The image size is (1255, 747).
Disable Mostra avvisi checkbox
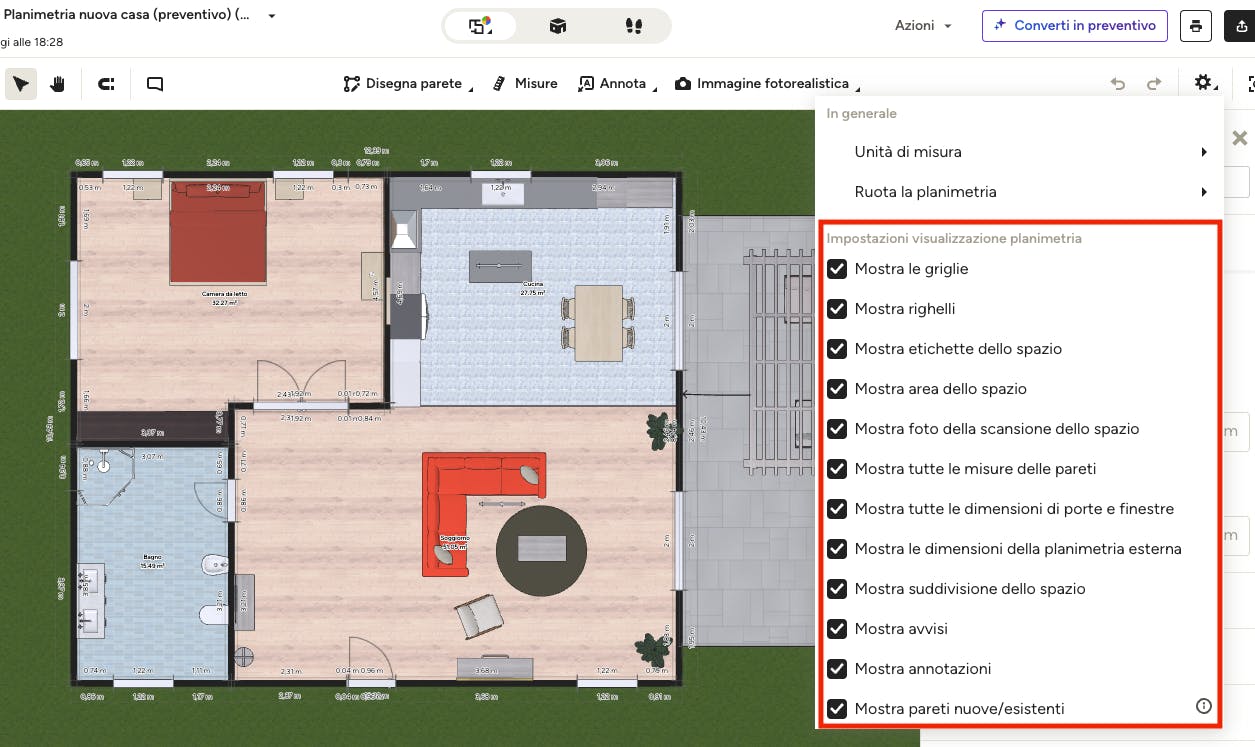837,629
